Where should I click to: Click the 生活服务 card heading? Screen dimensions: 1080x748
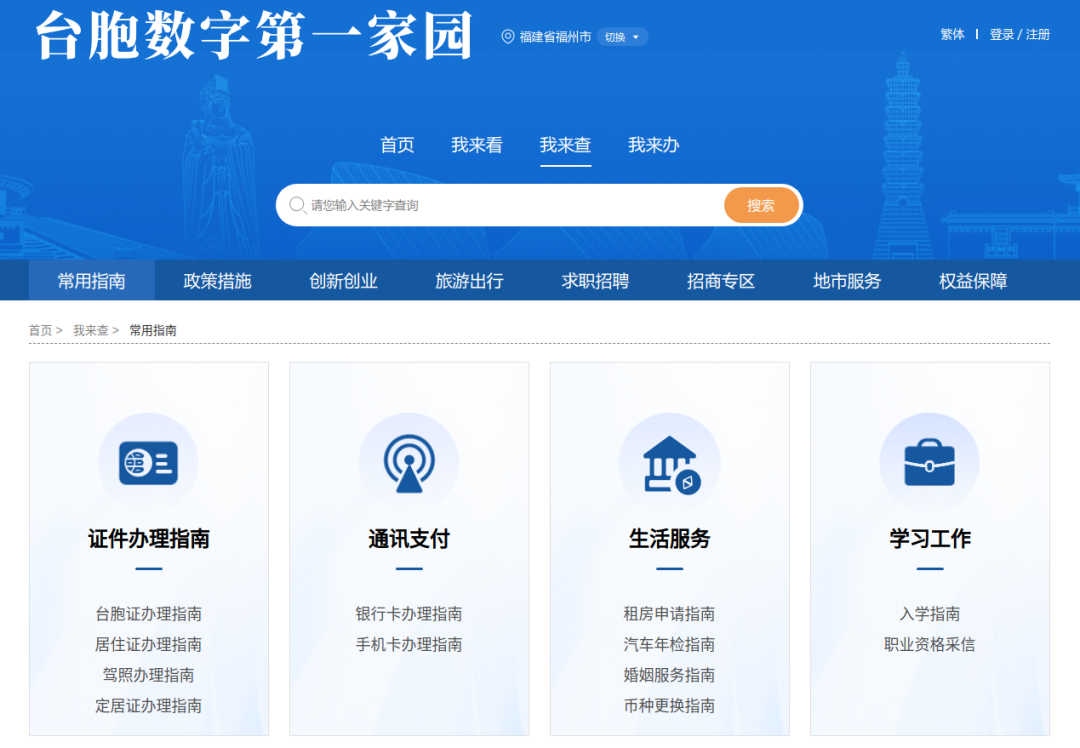(669, 538)
